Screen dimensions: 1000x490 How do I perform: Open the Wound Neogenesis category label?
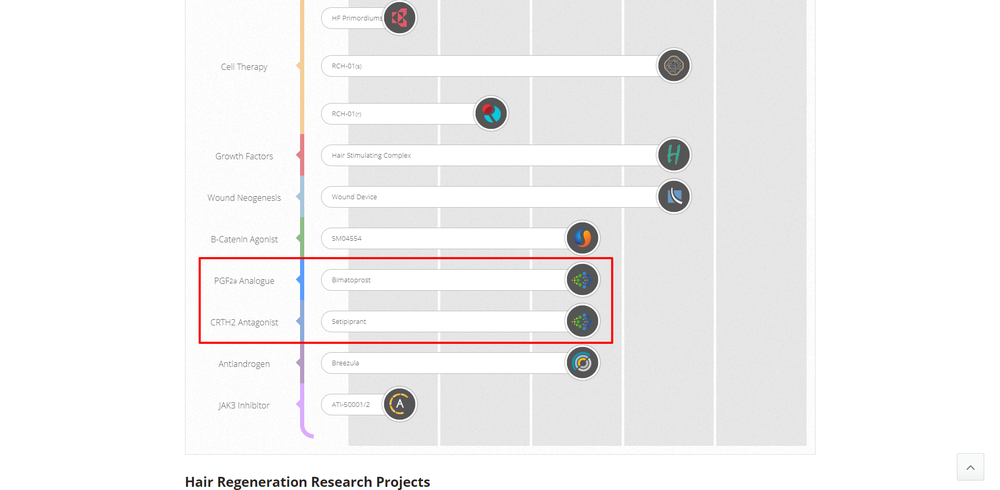(x=242, y=198)
